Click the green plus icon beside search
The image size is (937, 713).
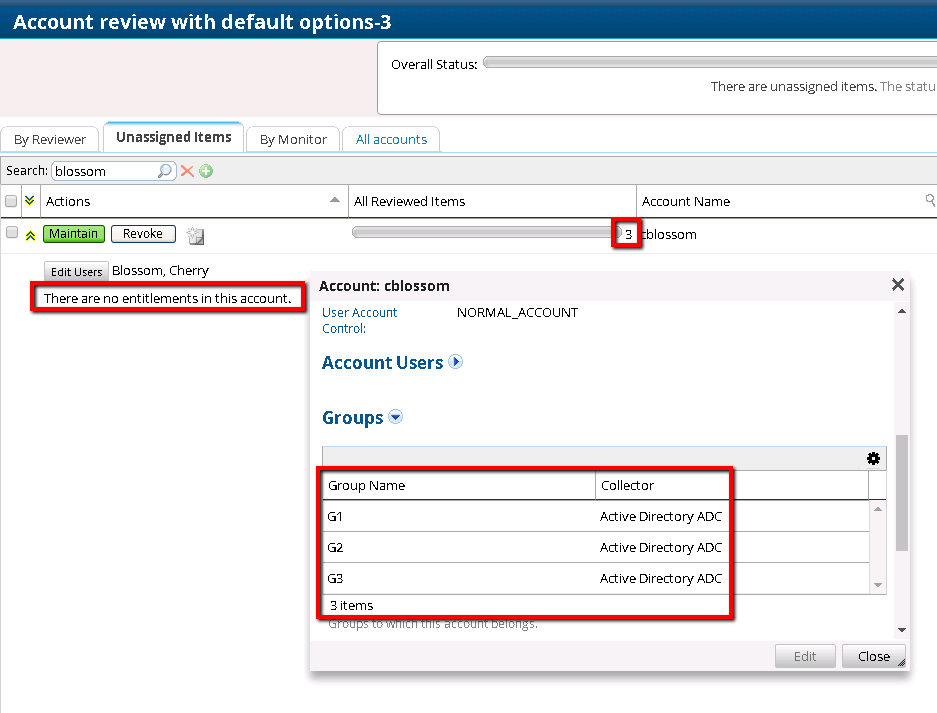tap(206, 171)
